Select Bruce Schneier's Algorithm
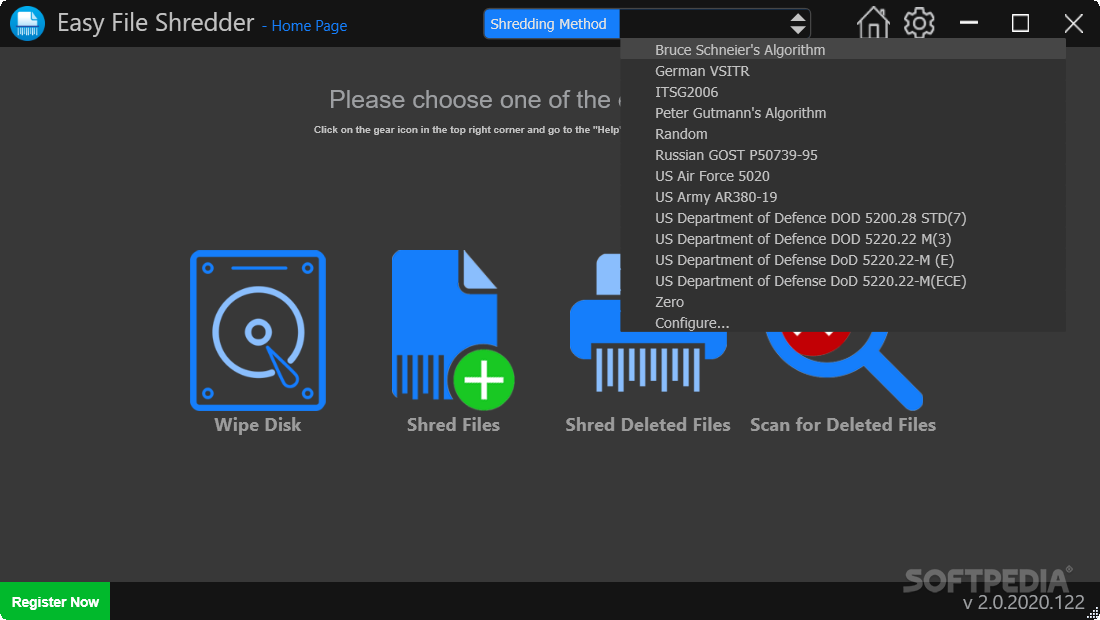This screenshot has width=1100, height=620. click(x=843, y=50)
